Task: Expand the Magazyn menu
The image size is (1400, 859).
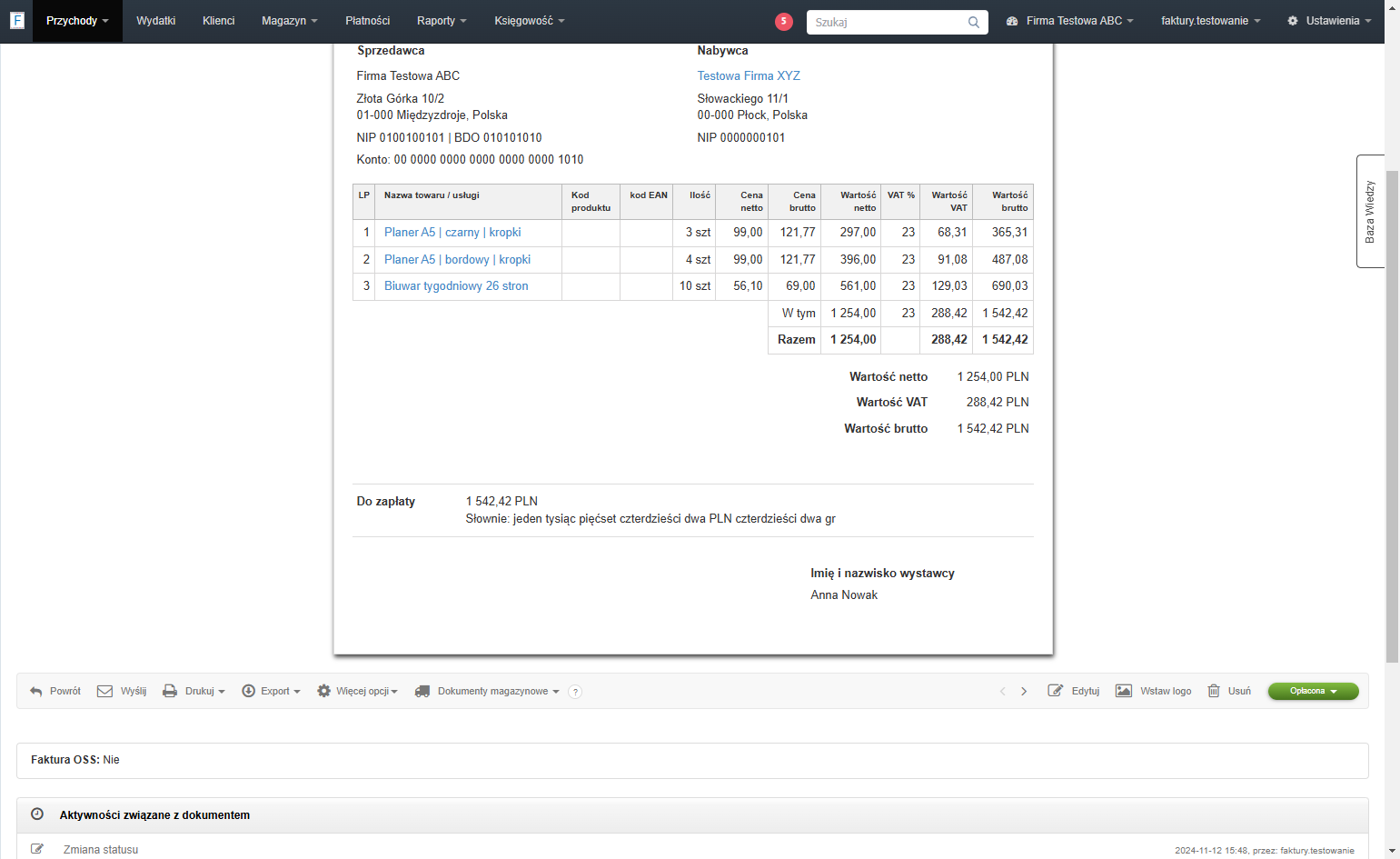Action: point(289,21)
